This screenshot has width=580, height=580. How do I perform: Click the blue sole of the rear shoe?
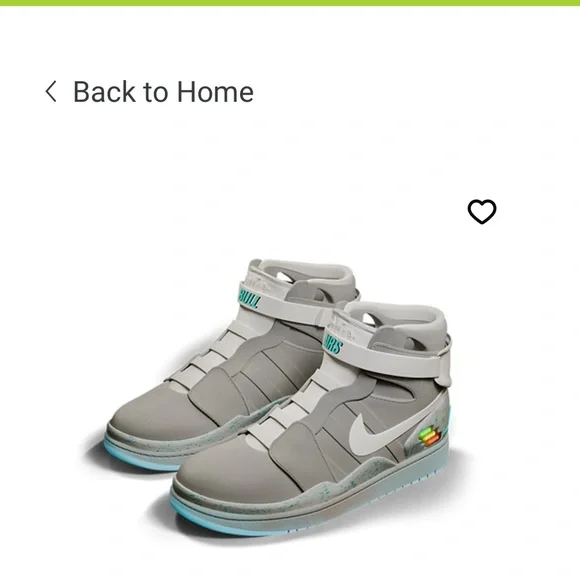(141, 457)
